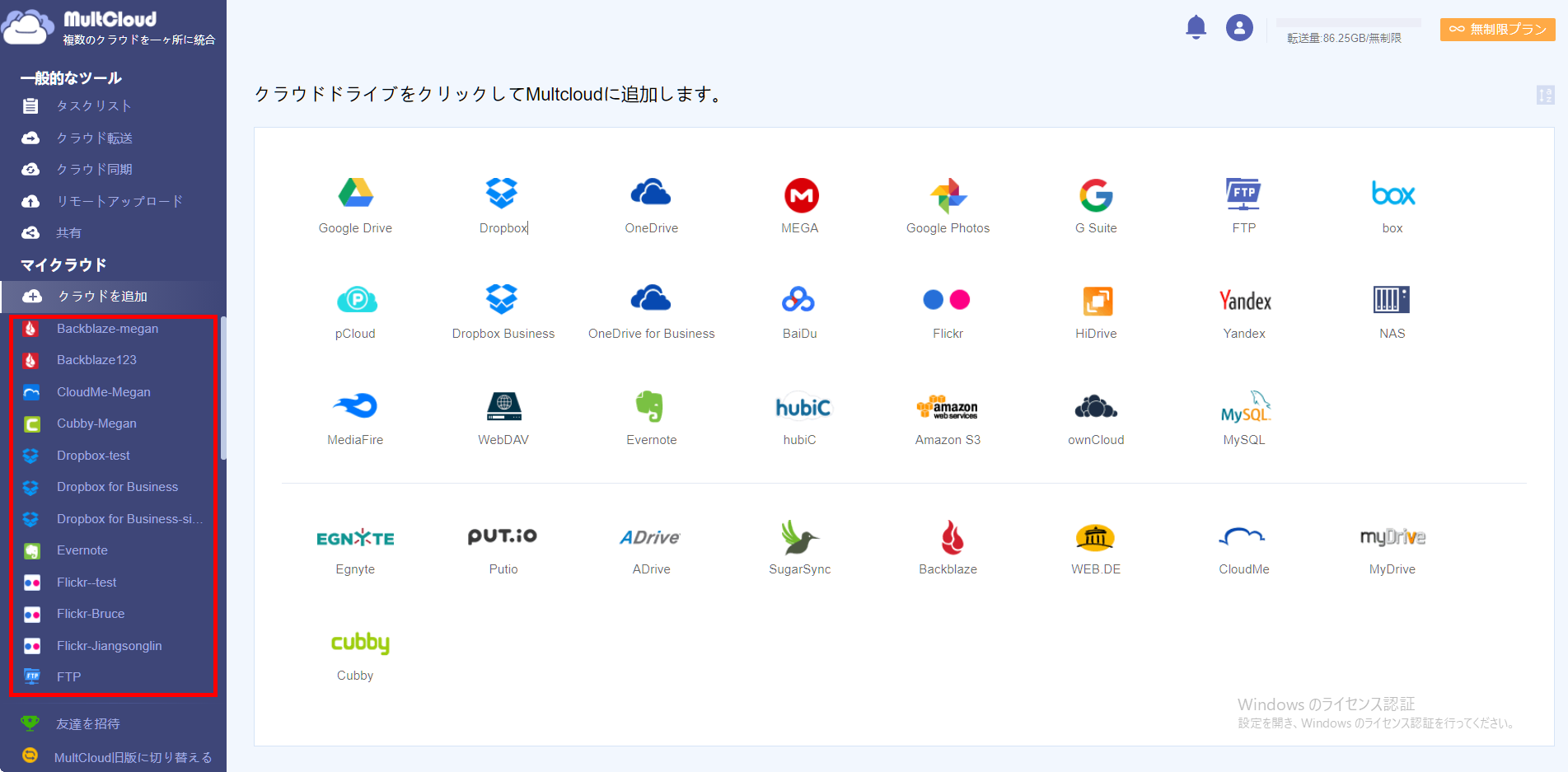
Task: Open the user account avatar menu
Action: 1239,28
